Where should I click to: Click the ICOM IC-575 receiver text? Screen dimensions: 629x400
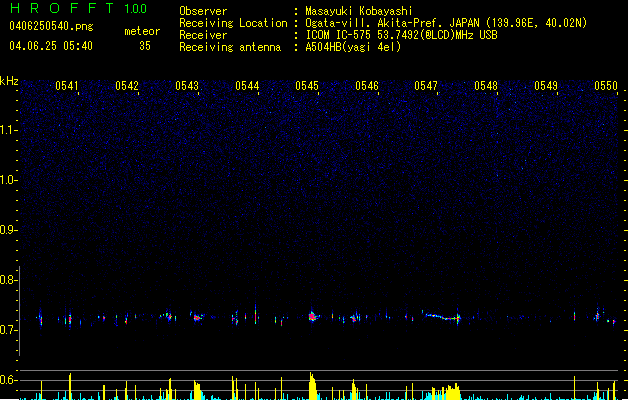[401, 35]
